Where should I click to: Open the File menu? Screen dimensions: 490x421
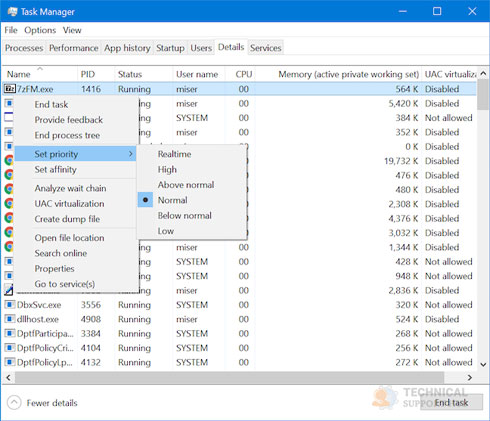(x=11, y=30)
